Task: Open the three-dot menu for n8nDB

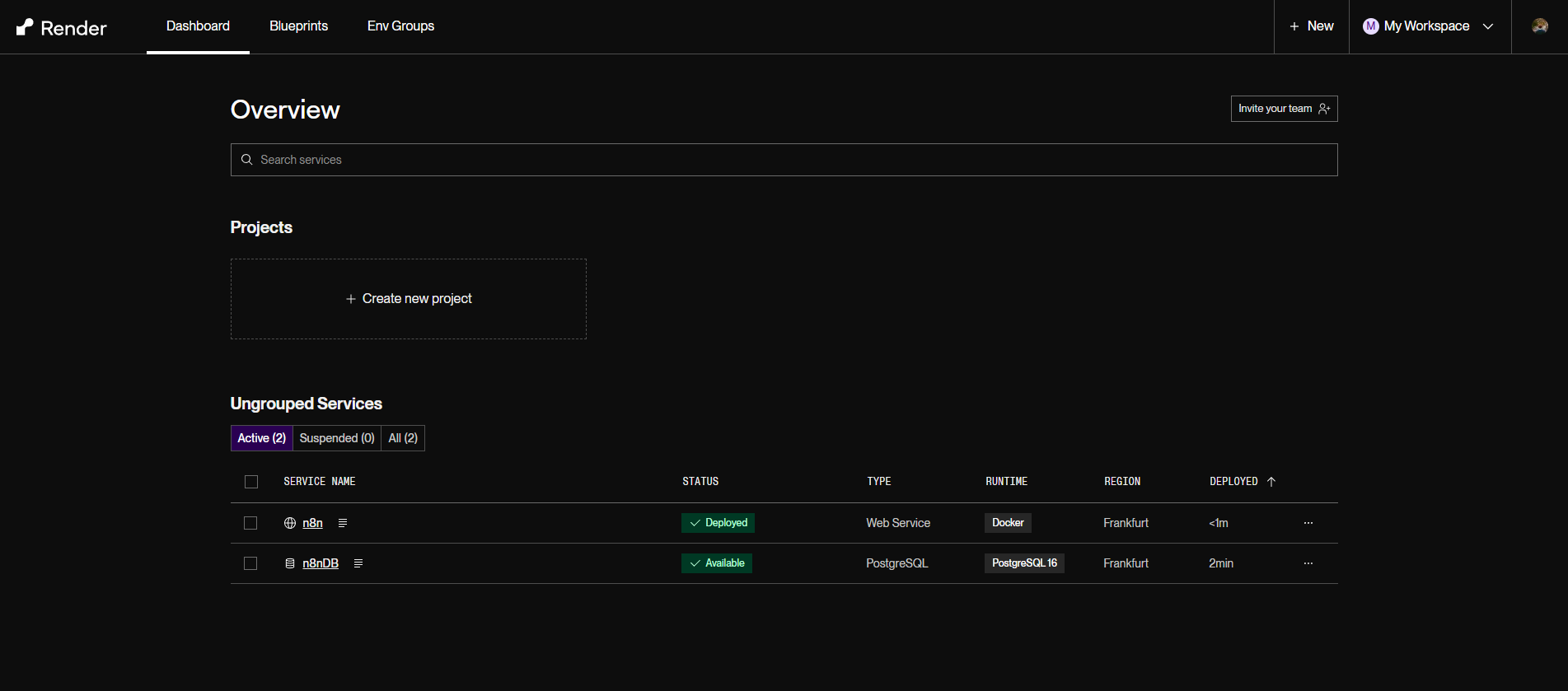Action: (1308, 563)
